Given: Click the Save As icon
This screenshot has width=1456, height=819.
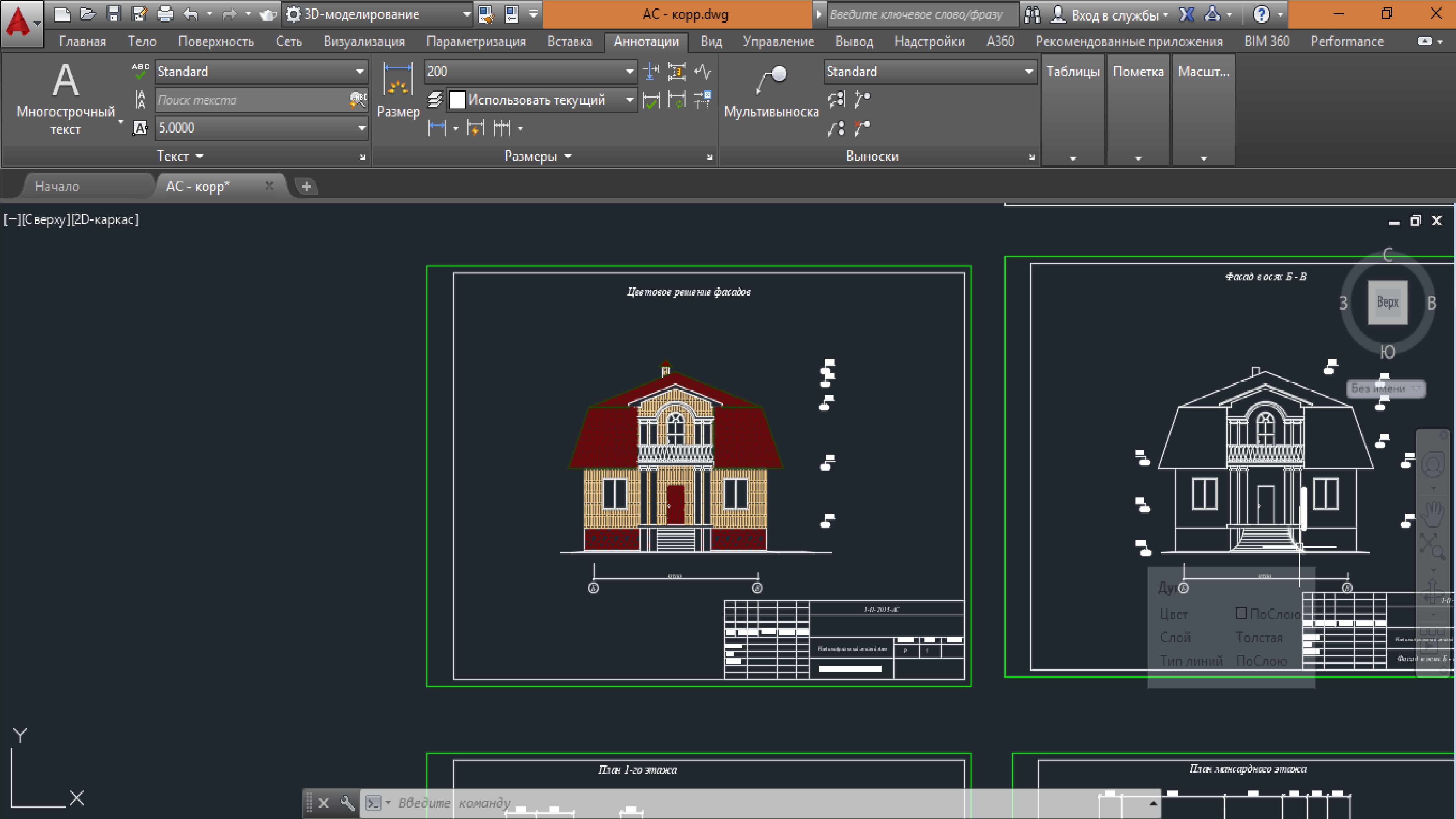Looking at the screenshot, I should [140, 14].
